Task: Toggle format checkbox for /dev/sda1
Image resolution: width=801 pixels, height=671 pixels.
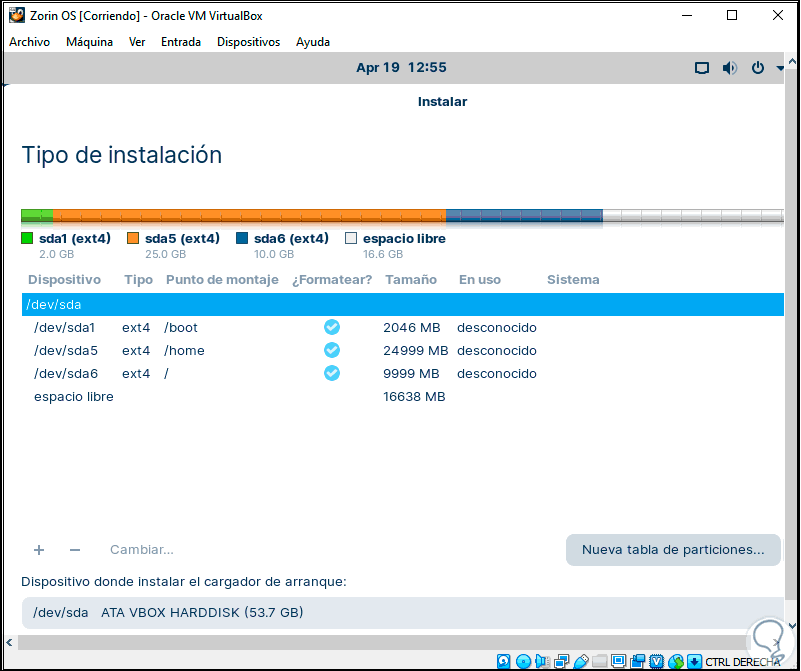Action: [332, 327]
